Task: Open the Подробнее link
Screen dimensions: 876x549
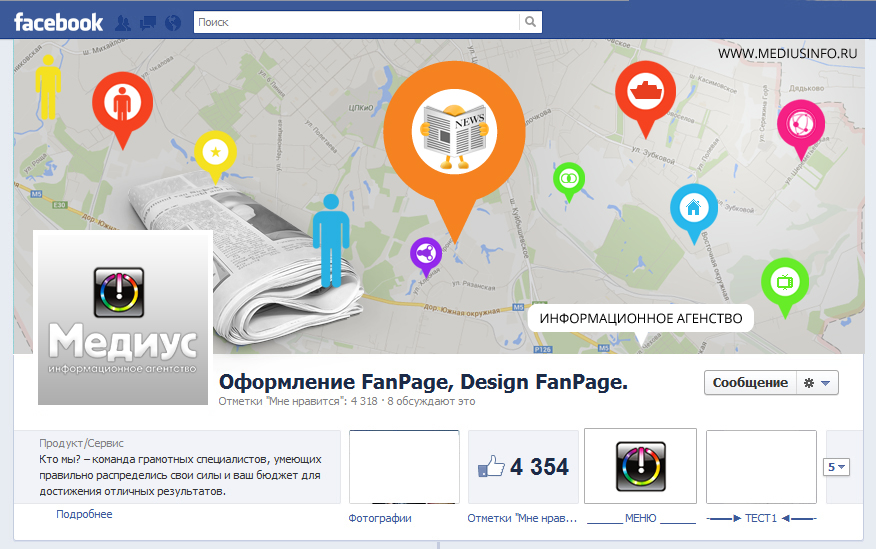Action: pyautogui.click(x=84, y=514)
